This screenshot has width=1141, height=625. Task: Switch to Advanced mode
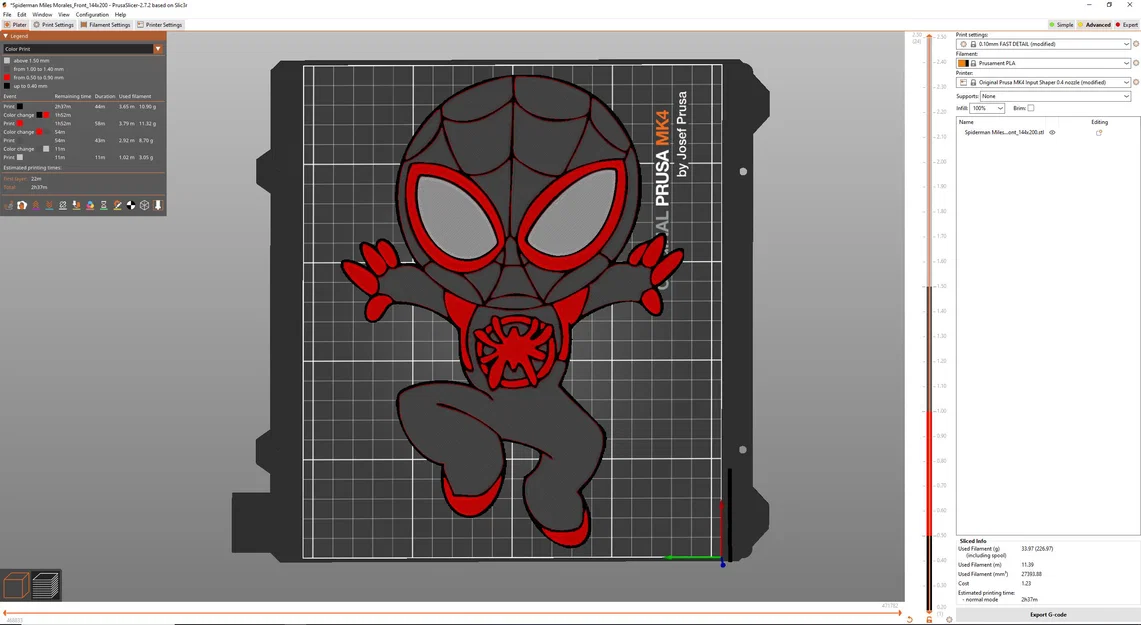tap(1094, 25)
